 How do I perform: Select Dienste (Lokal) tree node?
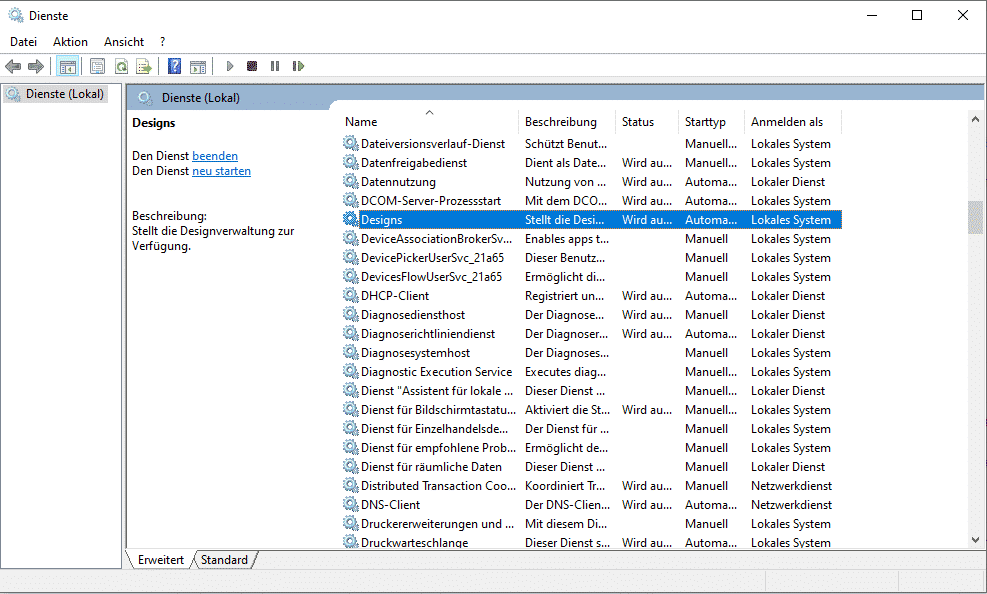(x=55, y=94)
